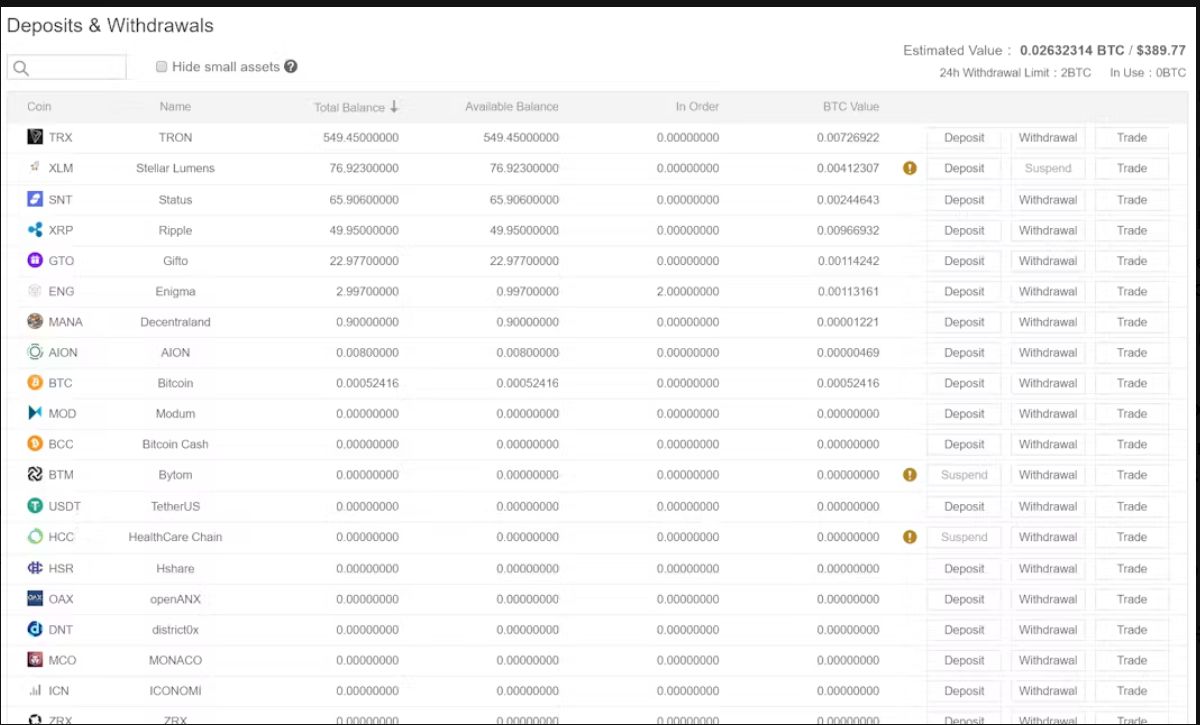Click the warning icon in HCC row
The width and height of the screenshot is (1200, 725).
[910, 537]
